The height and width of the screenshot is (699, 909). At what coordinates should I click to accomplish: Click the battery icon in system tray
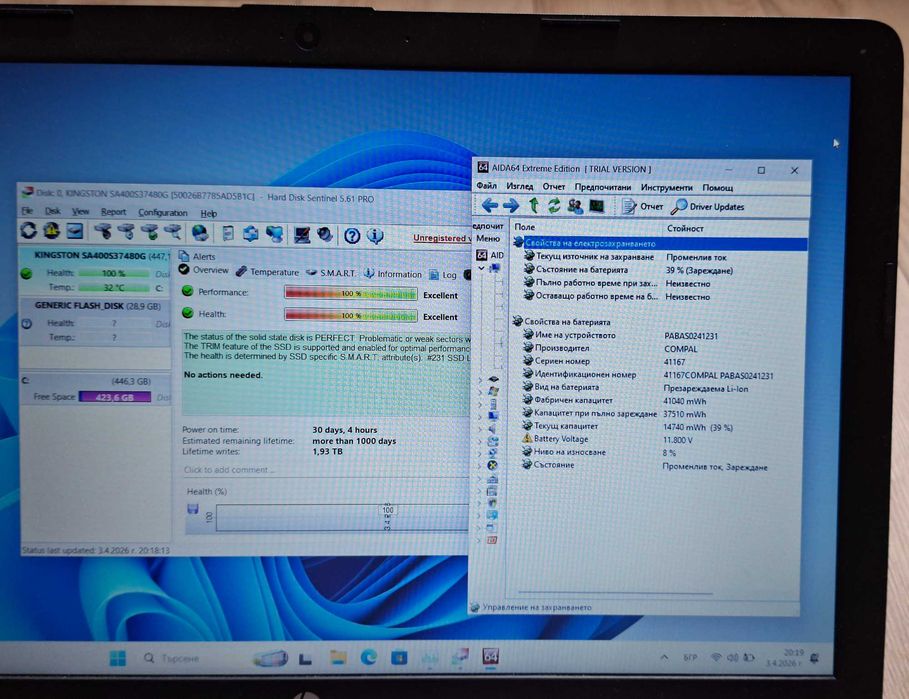(x=749, y=658)
